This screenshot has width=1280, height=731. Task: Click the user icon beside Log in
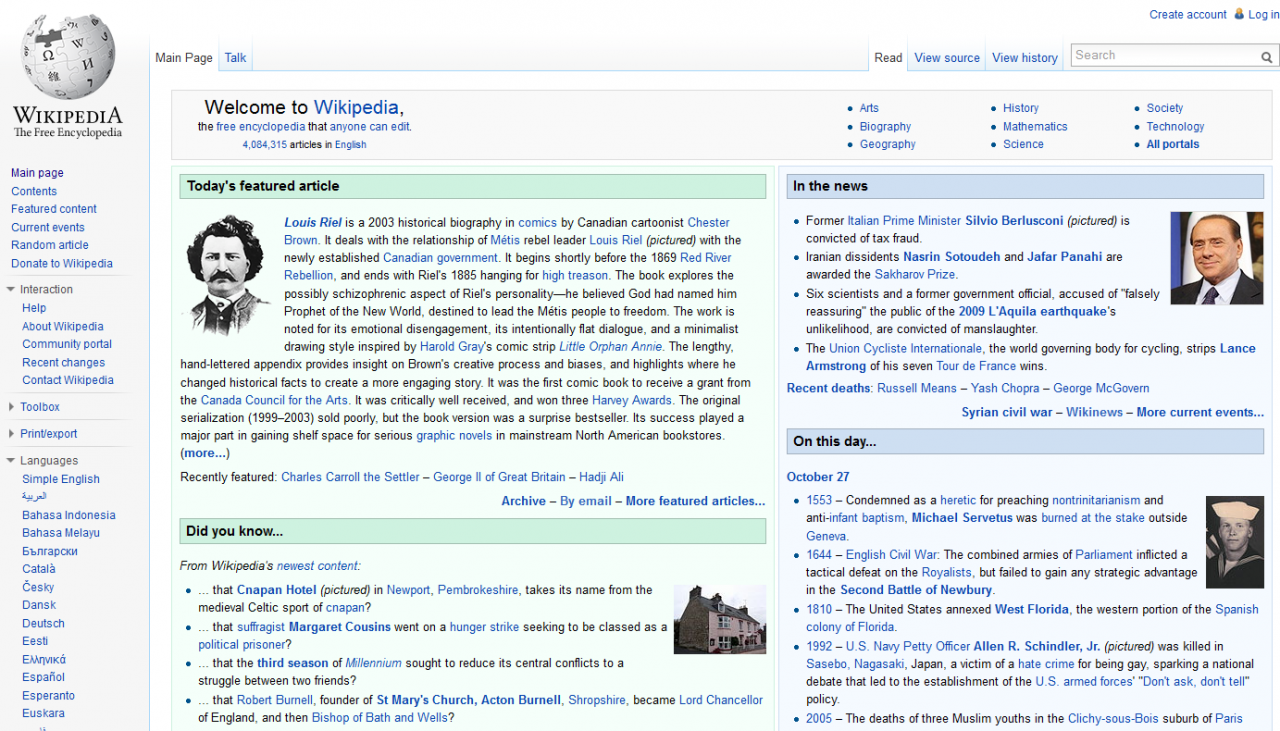[x=1239, y=14]
